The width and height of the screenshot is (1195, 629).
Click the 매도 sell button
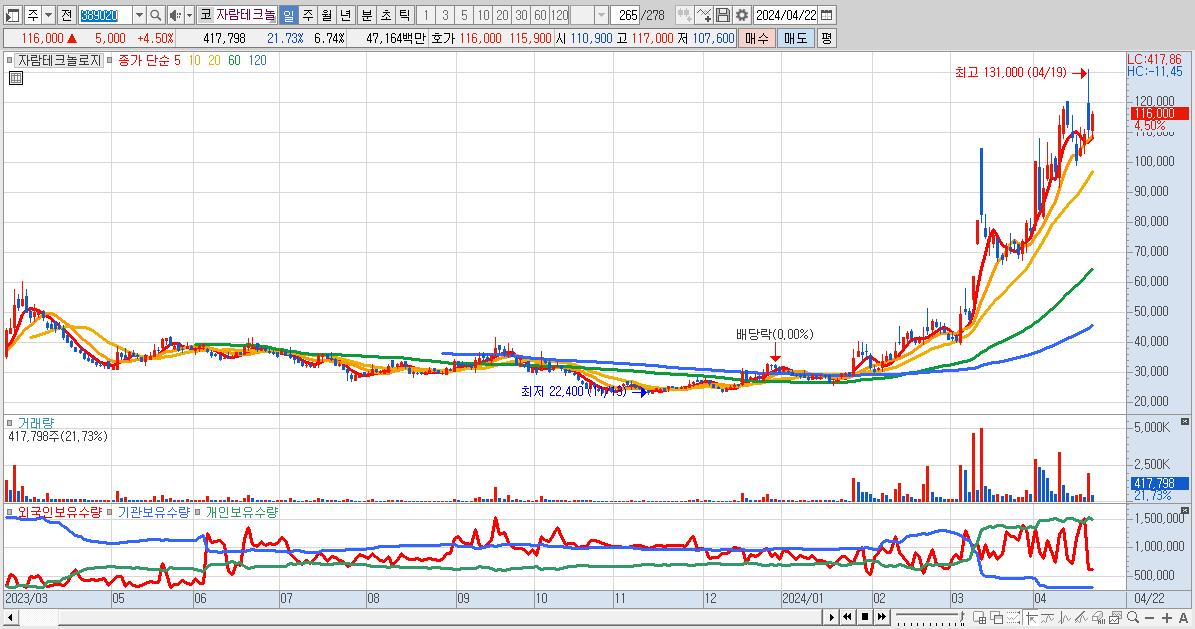tap(796, 38)
